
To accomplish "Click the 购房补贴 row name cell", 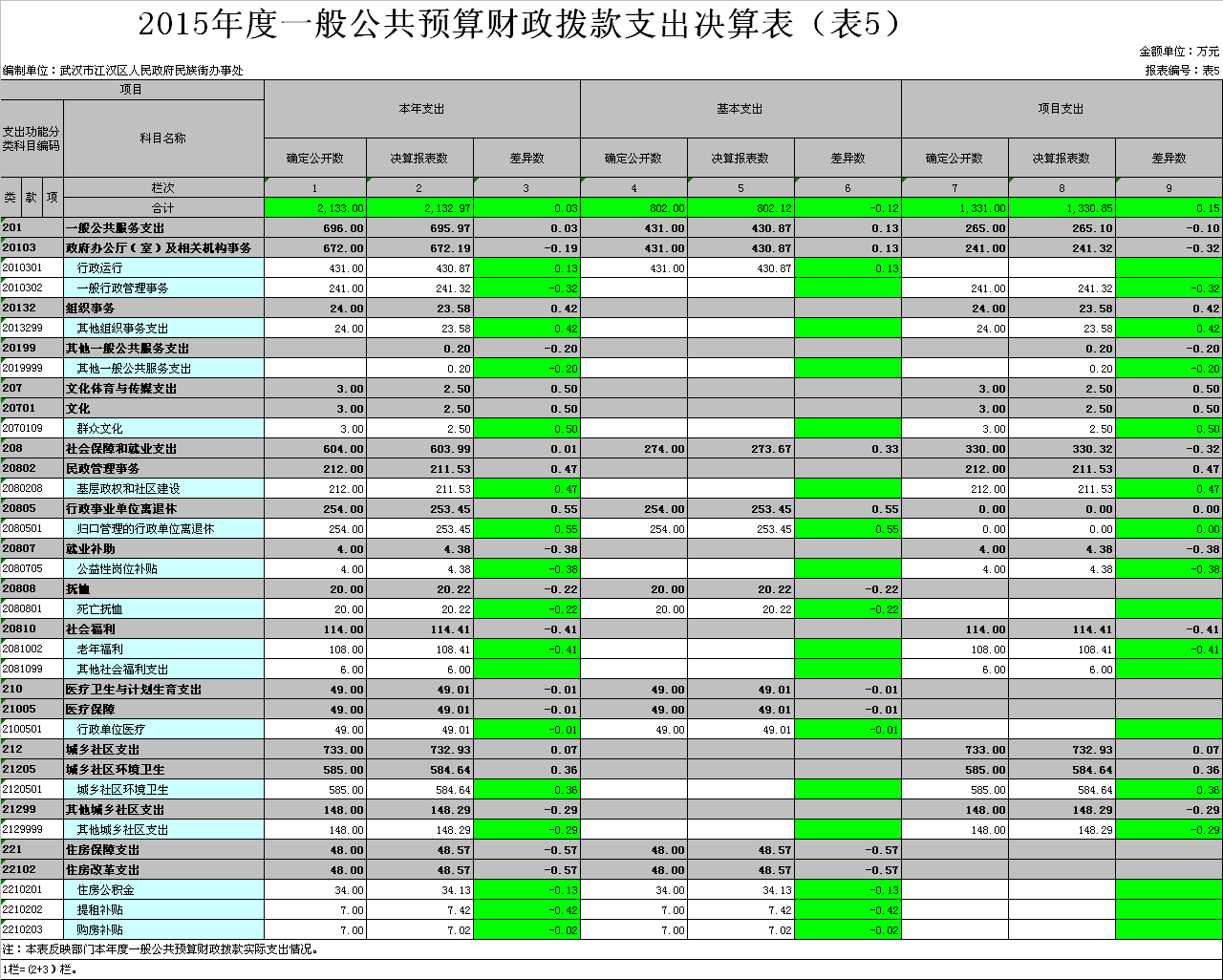I will point(163,930).
